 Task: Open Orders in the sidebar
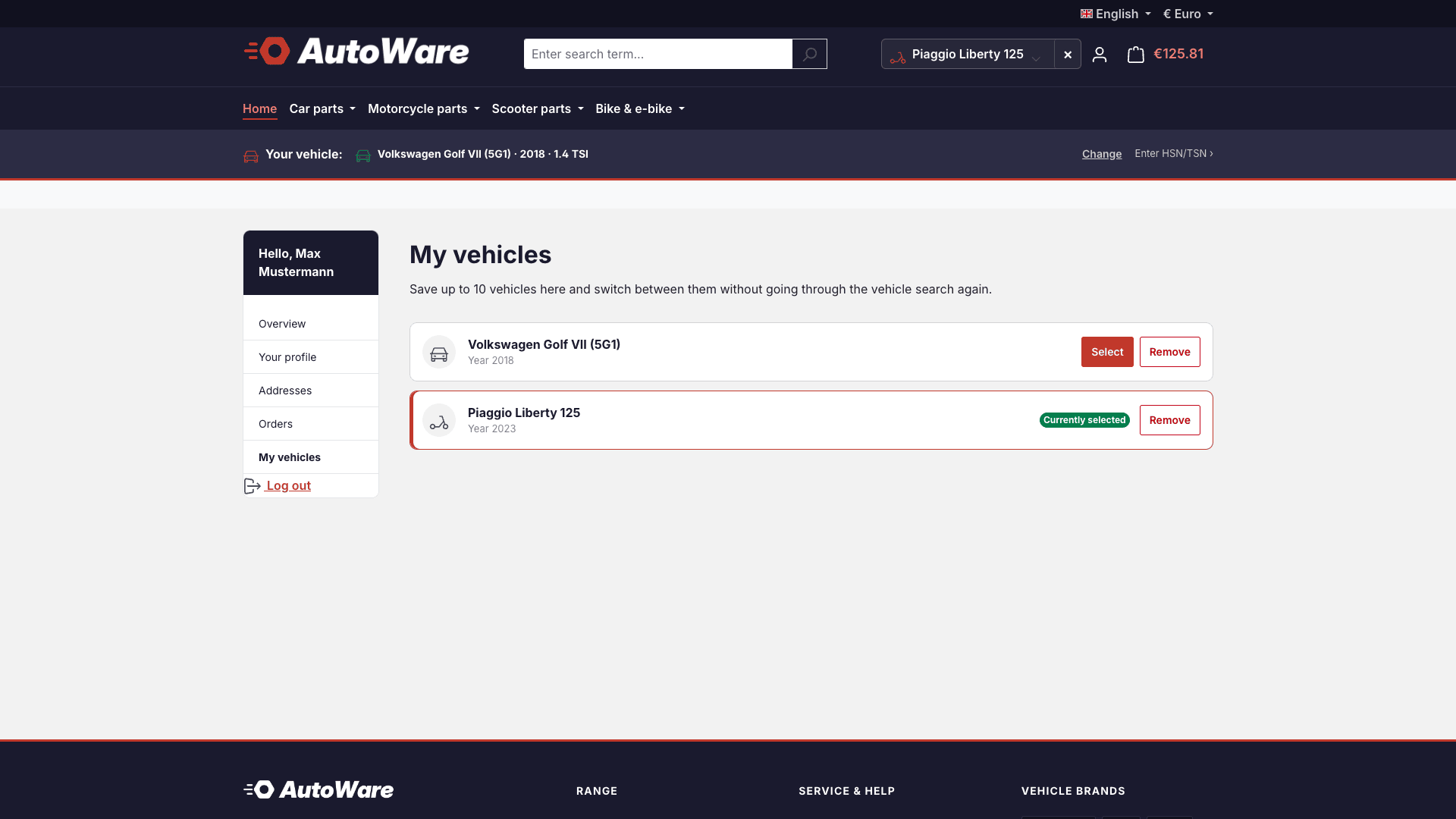pyautogui.click(x=311, y=424)
